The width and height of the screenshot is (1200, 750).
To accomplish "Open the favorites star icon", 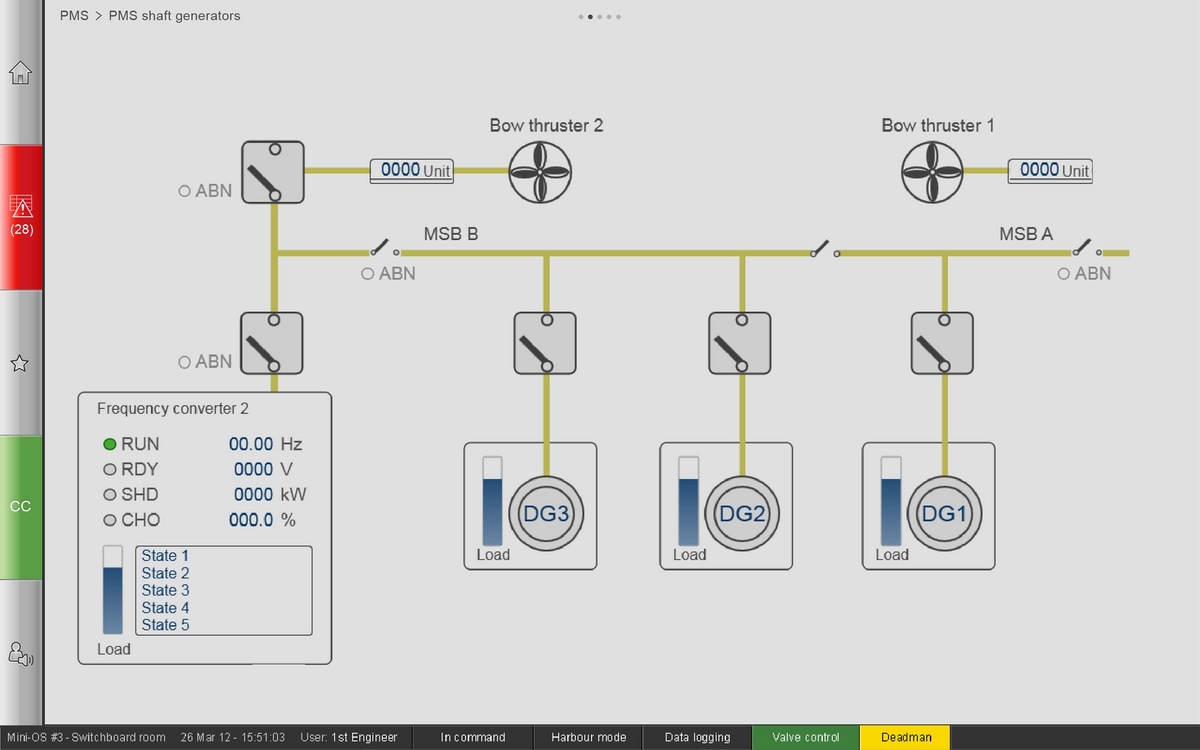I will [x=20, y=363].
